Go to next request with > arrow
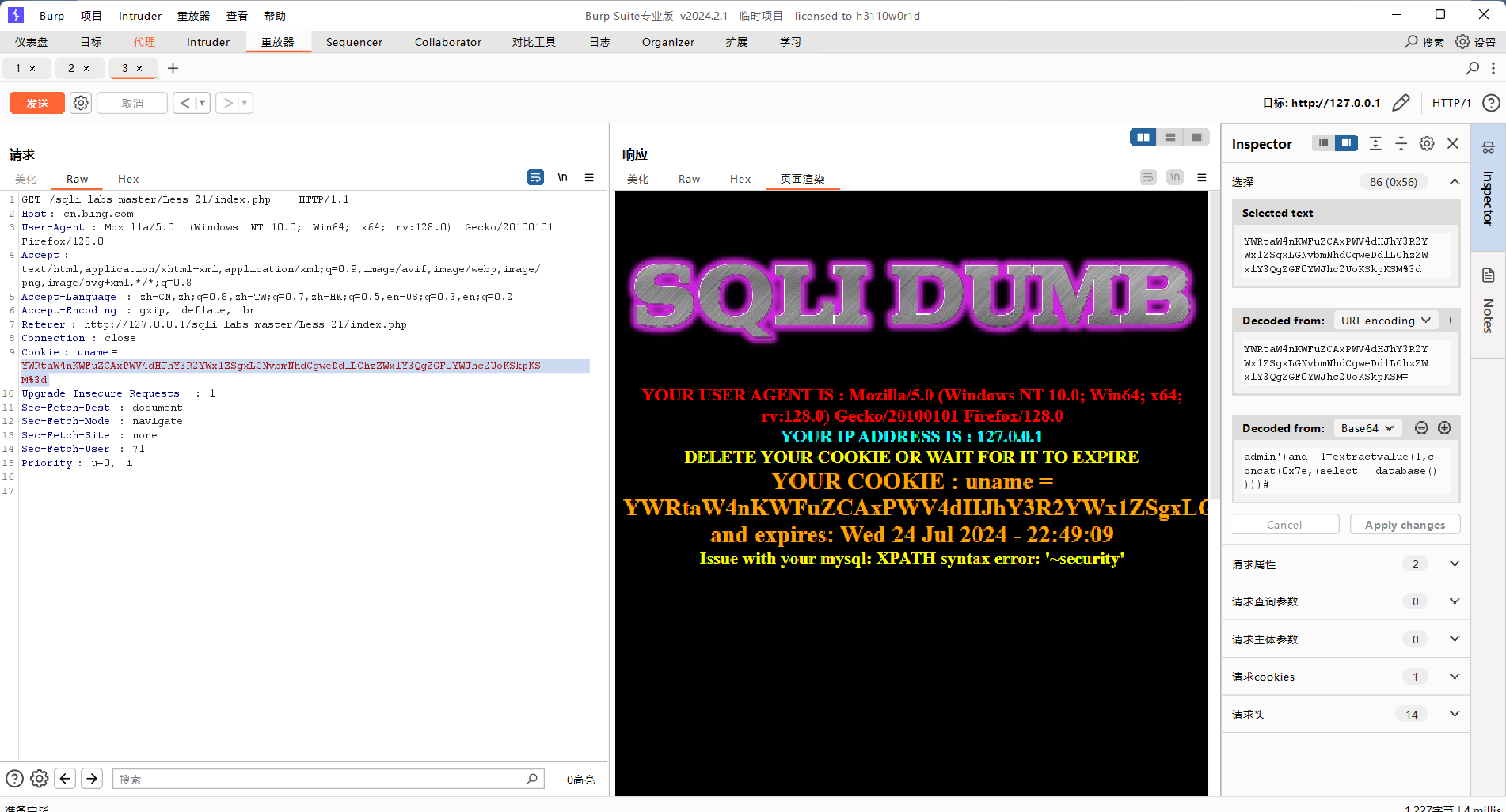Viewport: 1506px width, 812px height. tap(227, 103)
